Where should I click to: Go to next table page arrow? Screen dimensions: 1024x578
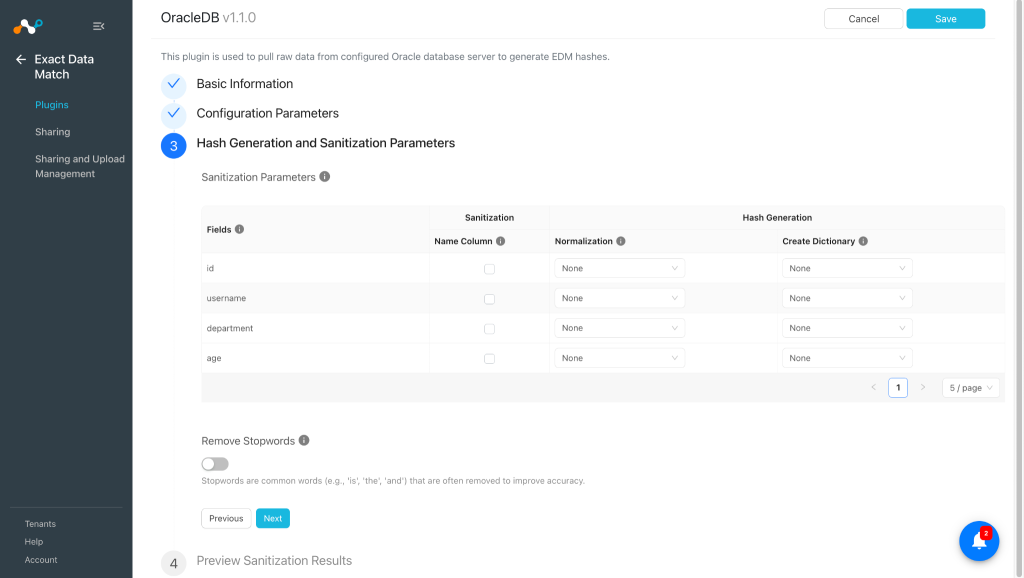[923, 387]
